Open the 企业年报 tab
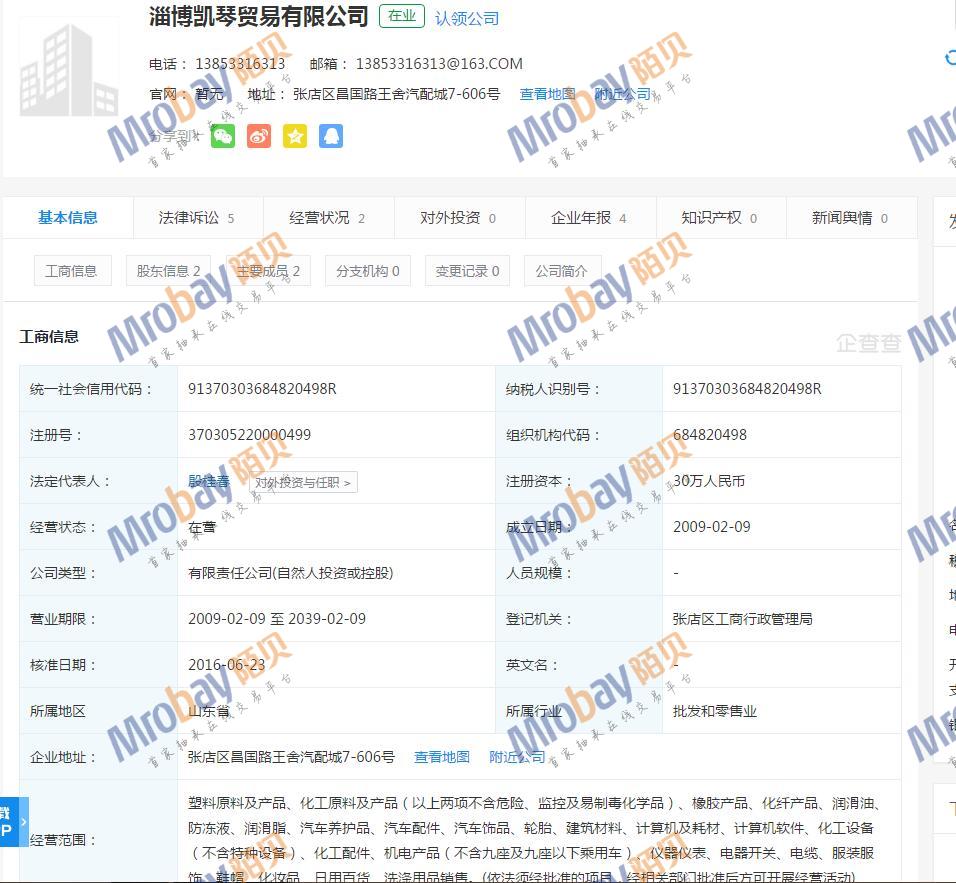The image size is (956, 883). pyautogui.click(x=588, y=218)
